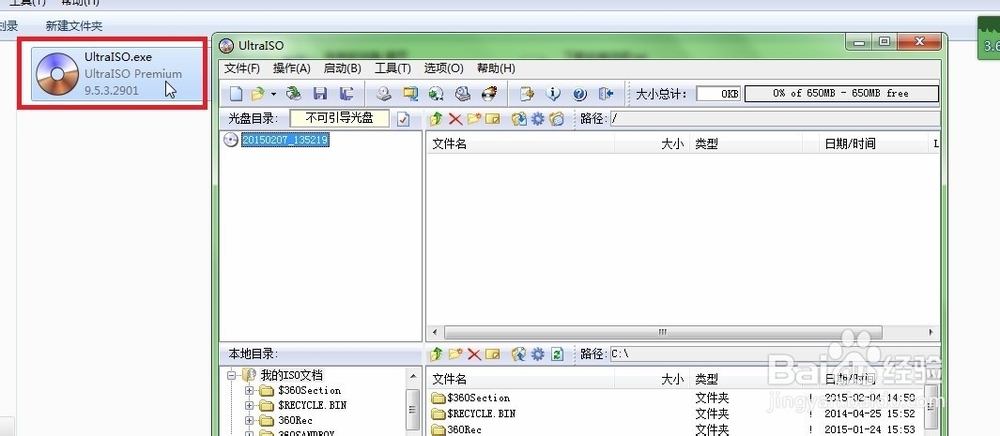This screenshot has width=1000, height=436.
Task: Open the 操作(A) menu
Action: (x=291, y=68)
